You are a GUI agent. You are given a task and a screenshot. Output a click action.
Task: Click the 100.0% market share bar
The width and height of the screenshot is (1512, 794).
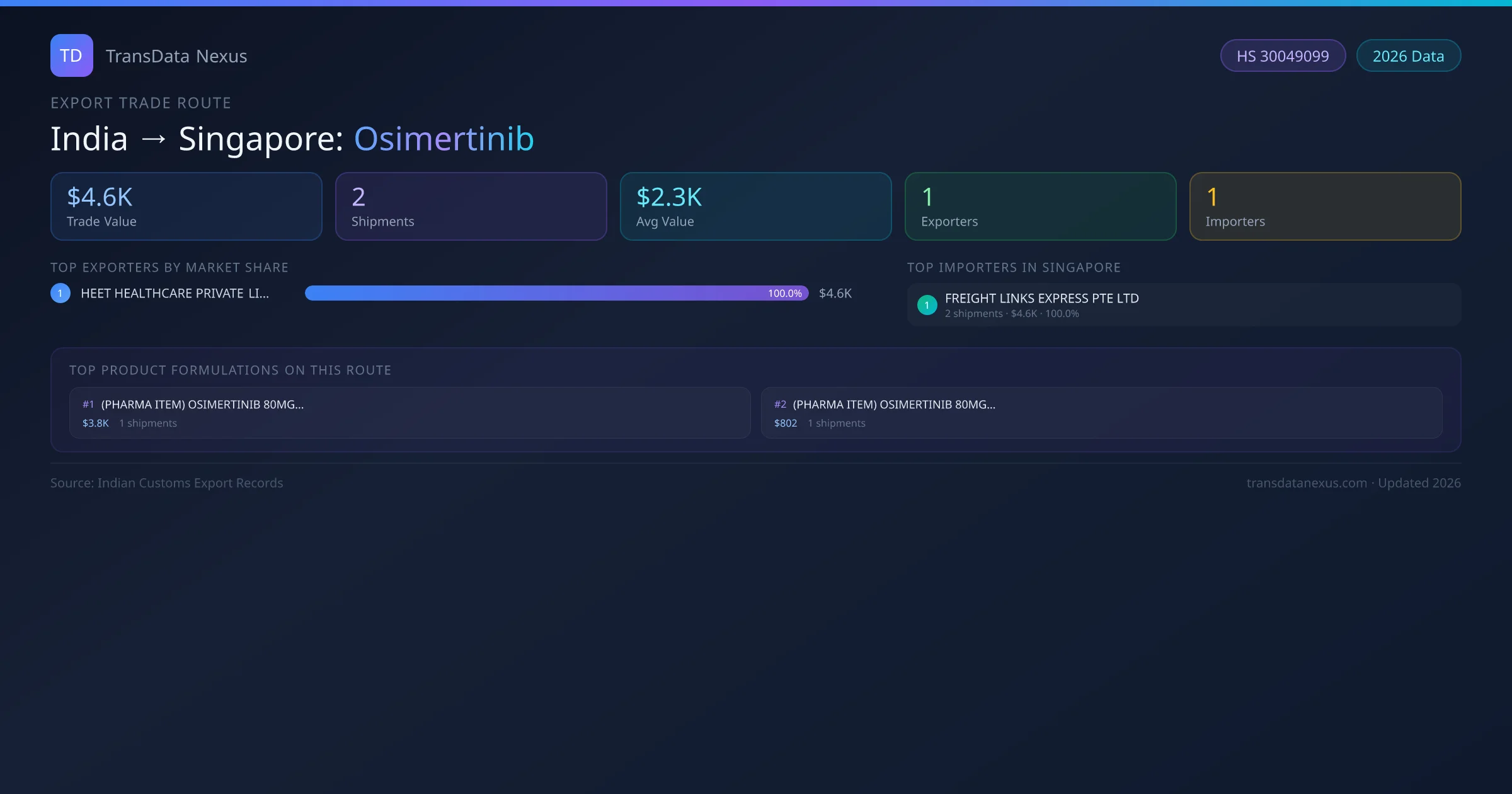tap(556, 293)
